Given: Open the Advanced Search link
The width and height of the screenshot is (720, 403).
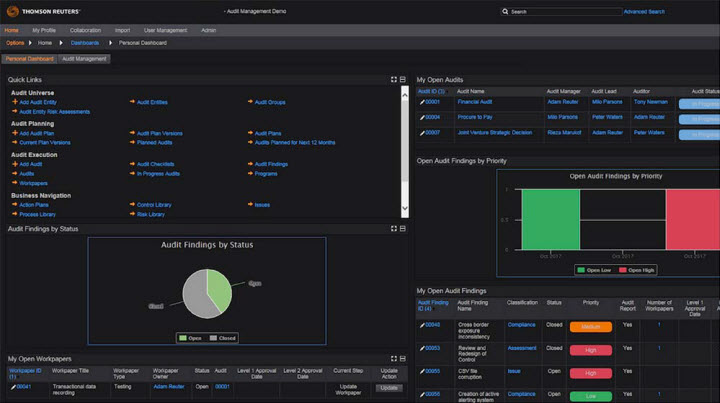Looking at the screenshot, I should click(x=644, y=11).
